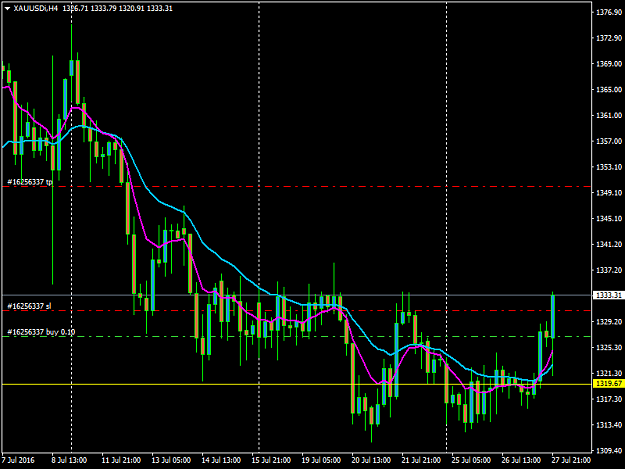Viewport: 625px width, 469px height.
Task: Click the 1321.30 price scale value
Action: coord(609,373)
